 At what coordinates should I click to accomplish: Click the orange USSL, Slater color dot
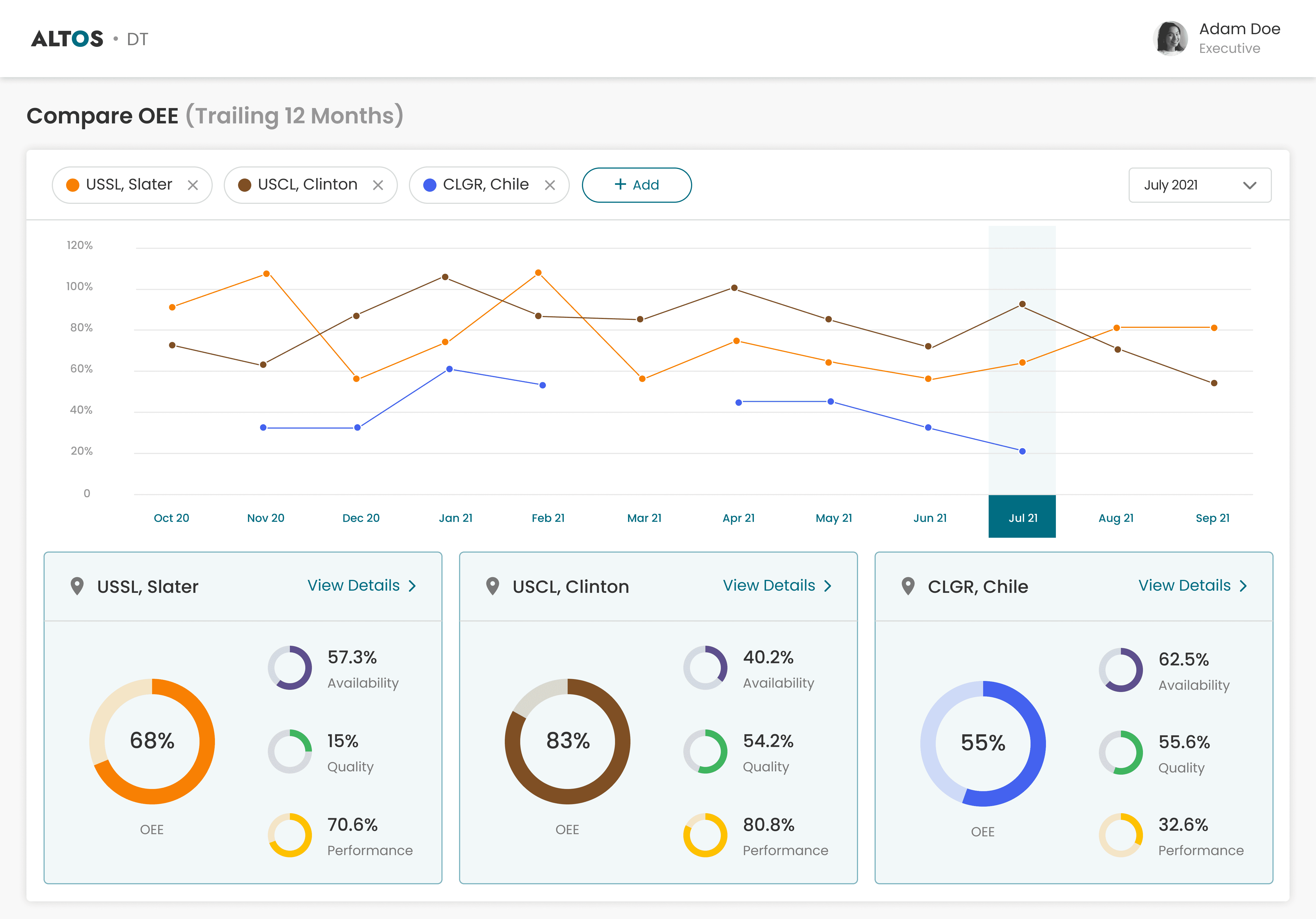(73, 185)
